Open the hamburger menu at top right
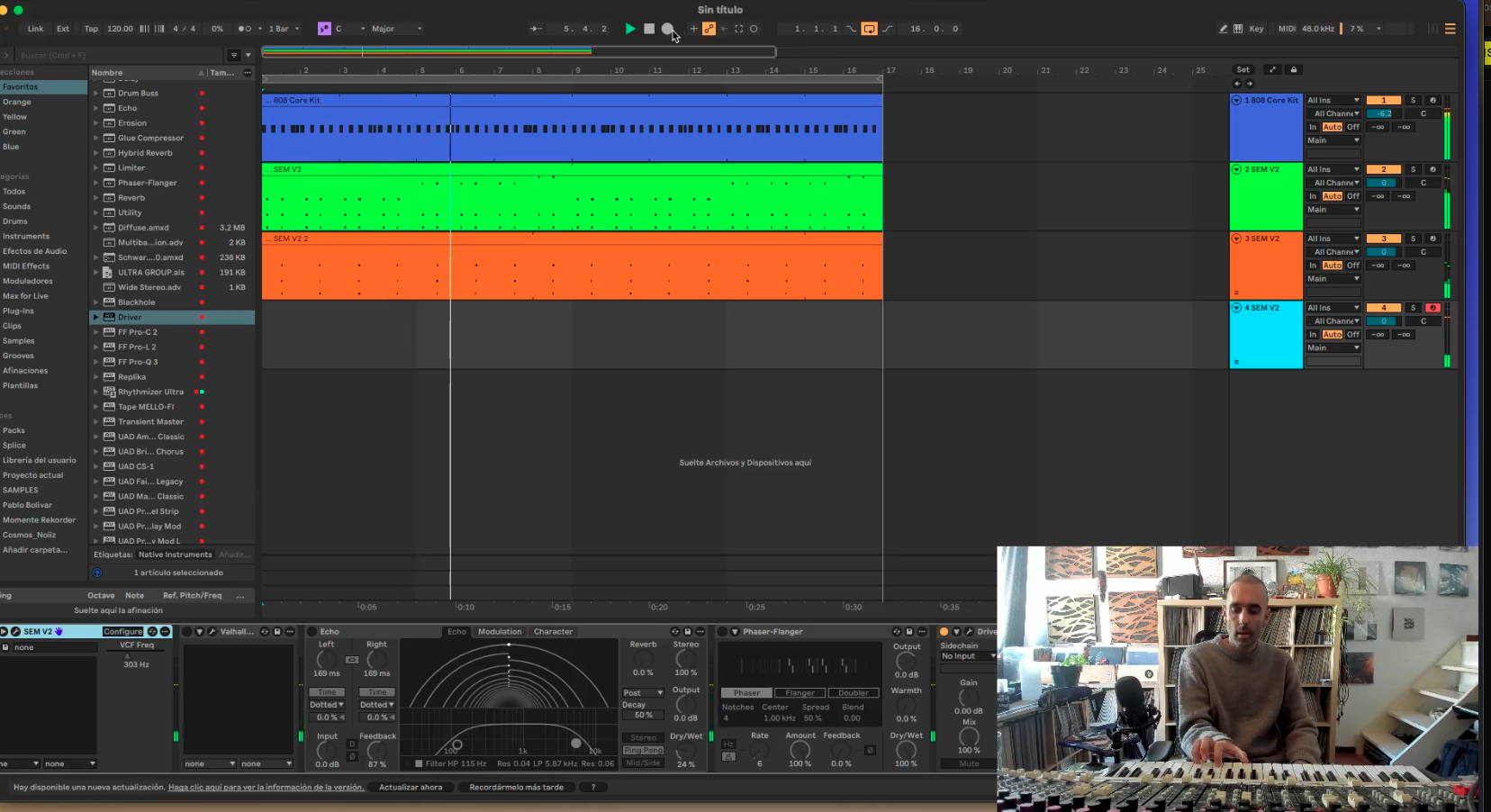1491x812 pixels. pyautogui.click(x=1450, y=29)
